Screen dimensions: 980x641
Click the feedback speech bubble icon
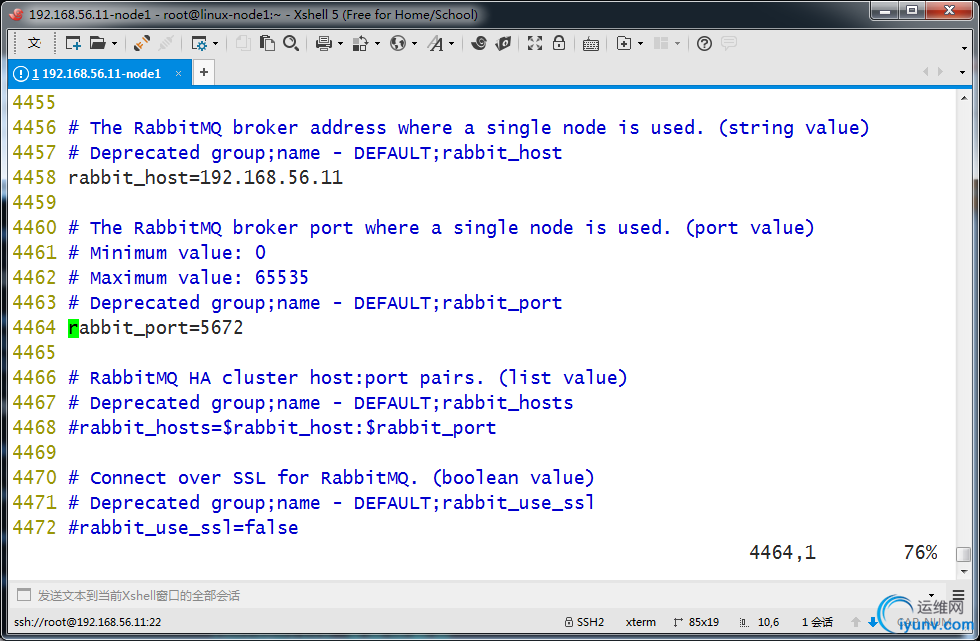click(x=729, y=43)
